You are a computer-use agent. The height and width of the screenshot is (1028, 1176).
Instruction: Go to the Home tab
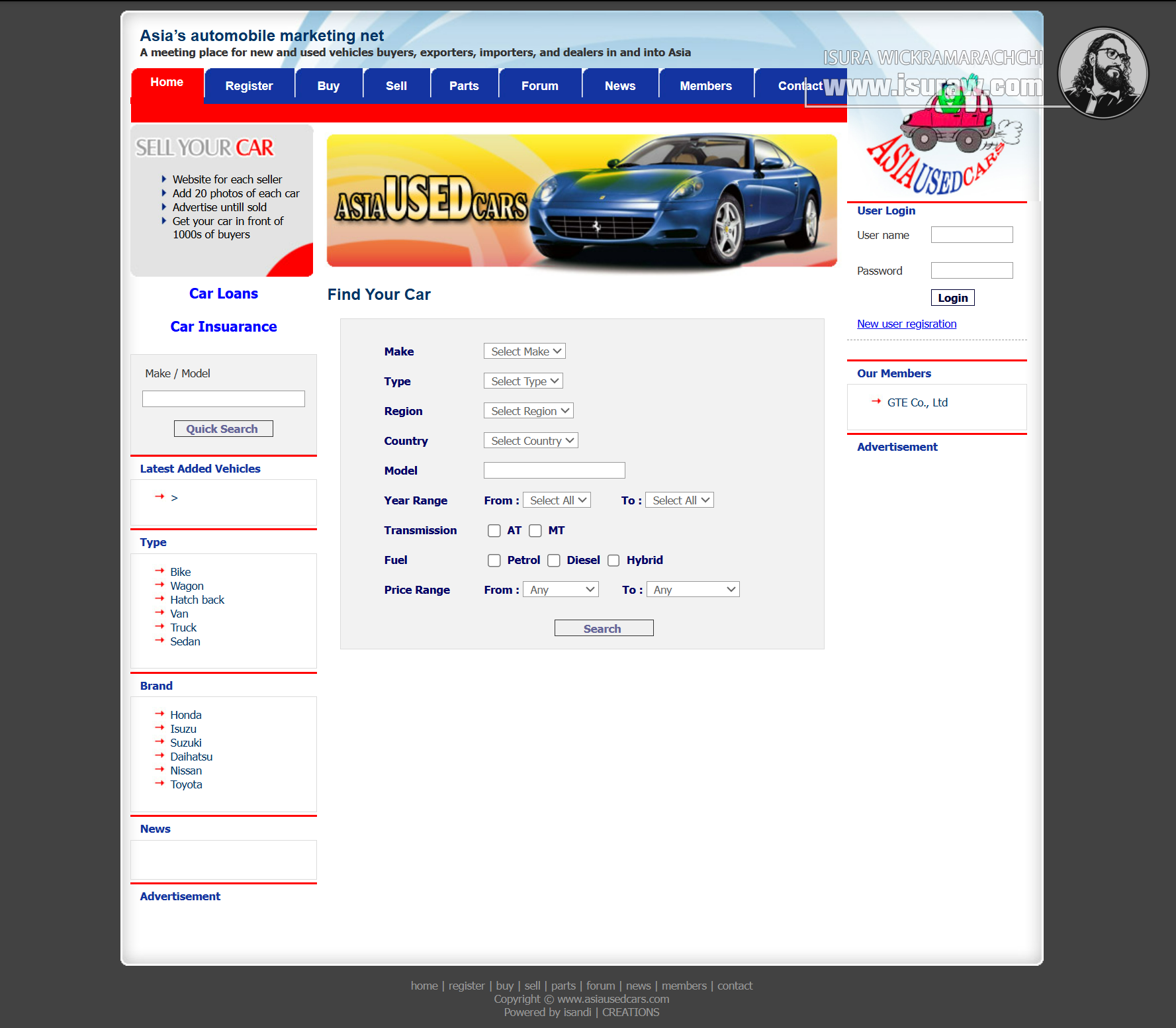pyautogui.click(x=167, y=83)
